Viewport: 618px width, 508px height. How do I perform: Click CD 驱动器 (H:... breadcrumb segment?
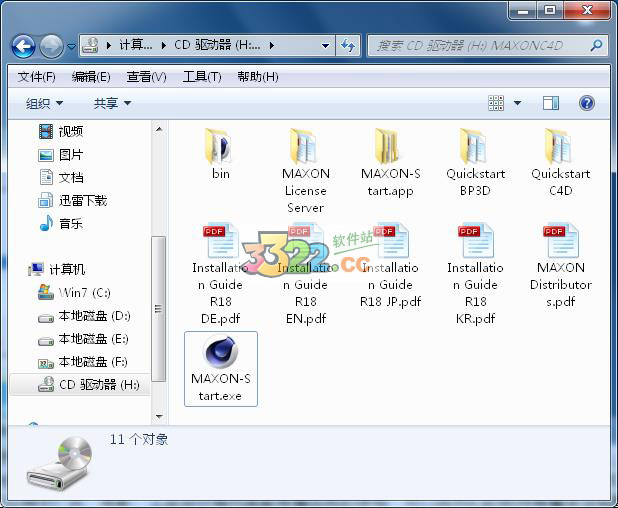pos(217,46)
